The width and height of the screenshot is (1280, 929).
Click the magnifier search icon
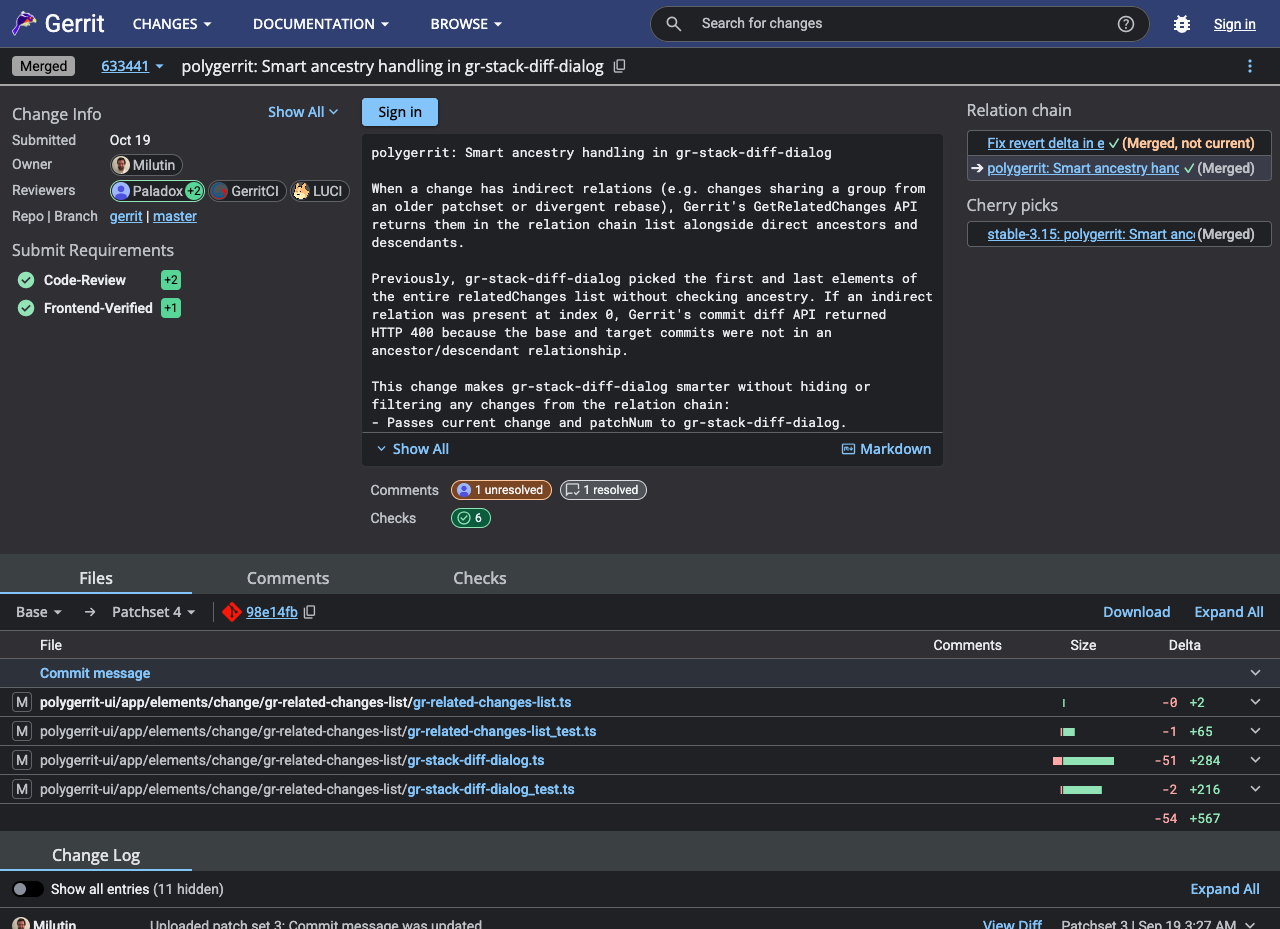[674, 24]
